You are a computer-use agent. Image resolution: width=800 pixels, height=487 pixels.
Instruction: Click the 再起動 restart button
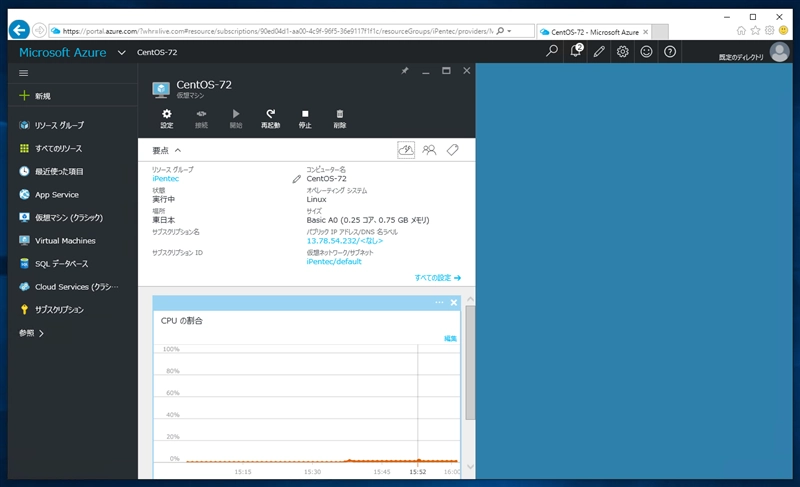(270, 118)
